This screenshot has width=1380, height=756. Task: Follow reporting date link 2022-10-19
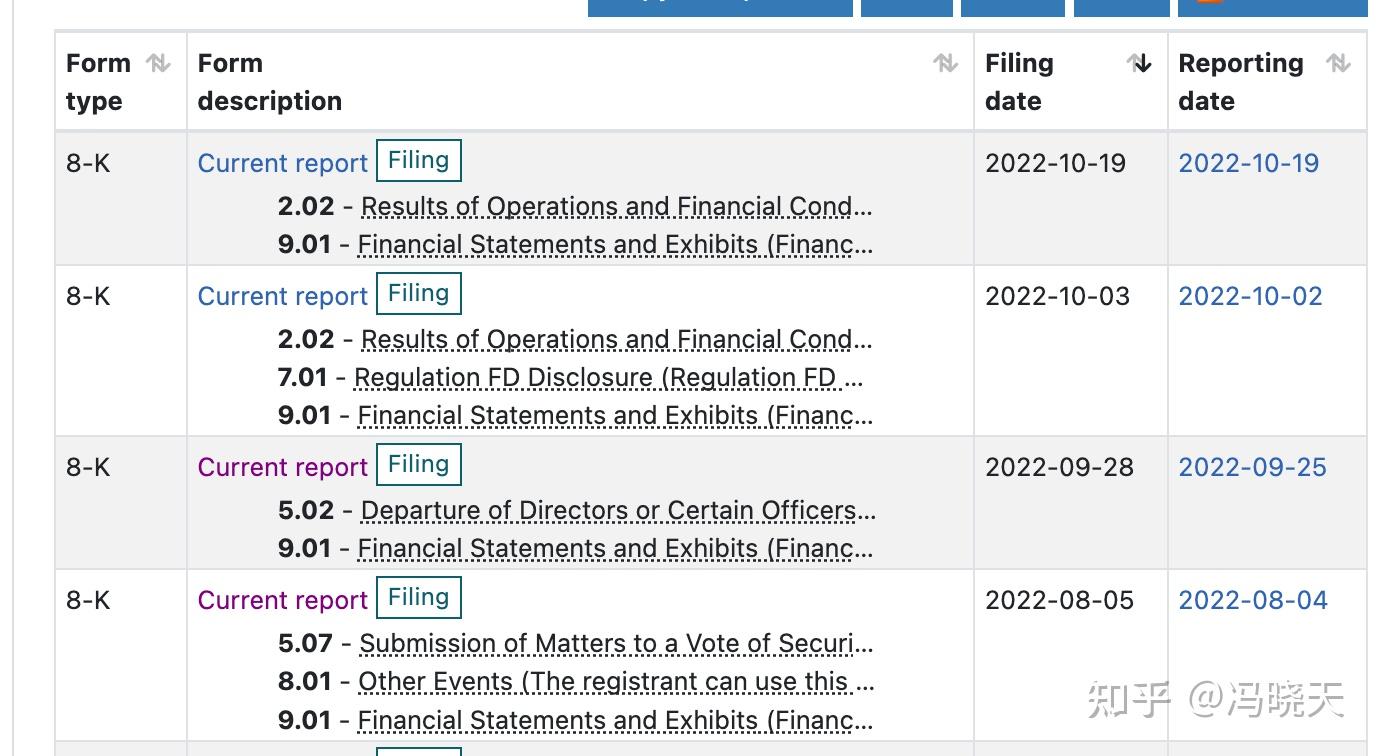(1248, 164)
